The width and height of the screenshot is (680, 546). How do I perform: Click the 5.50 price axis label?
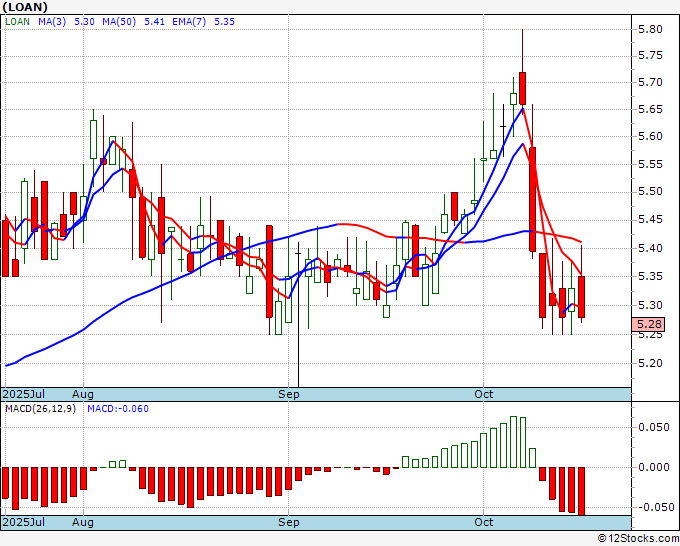pos(651,192)
